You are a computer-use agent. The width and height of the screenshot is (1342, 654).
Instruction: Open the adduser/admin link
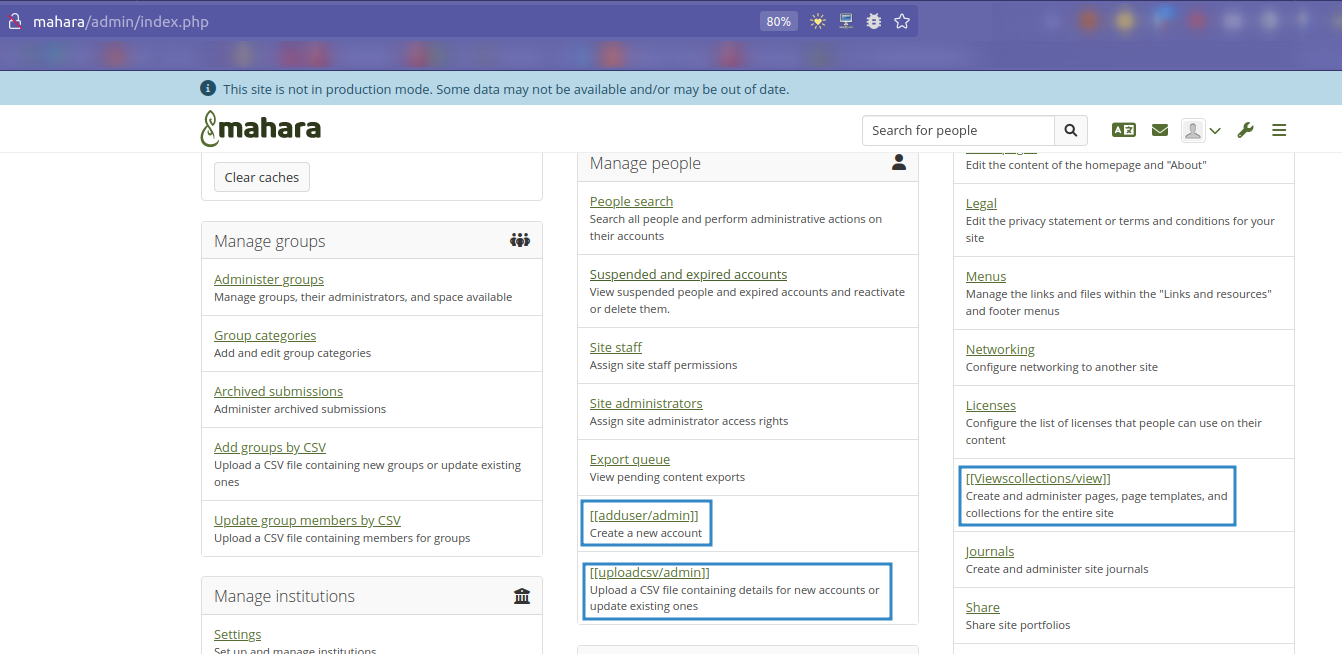[644, 515]
